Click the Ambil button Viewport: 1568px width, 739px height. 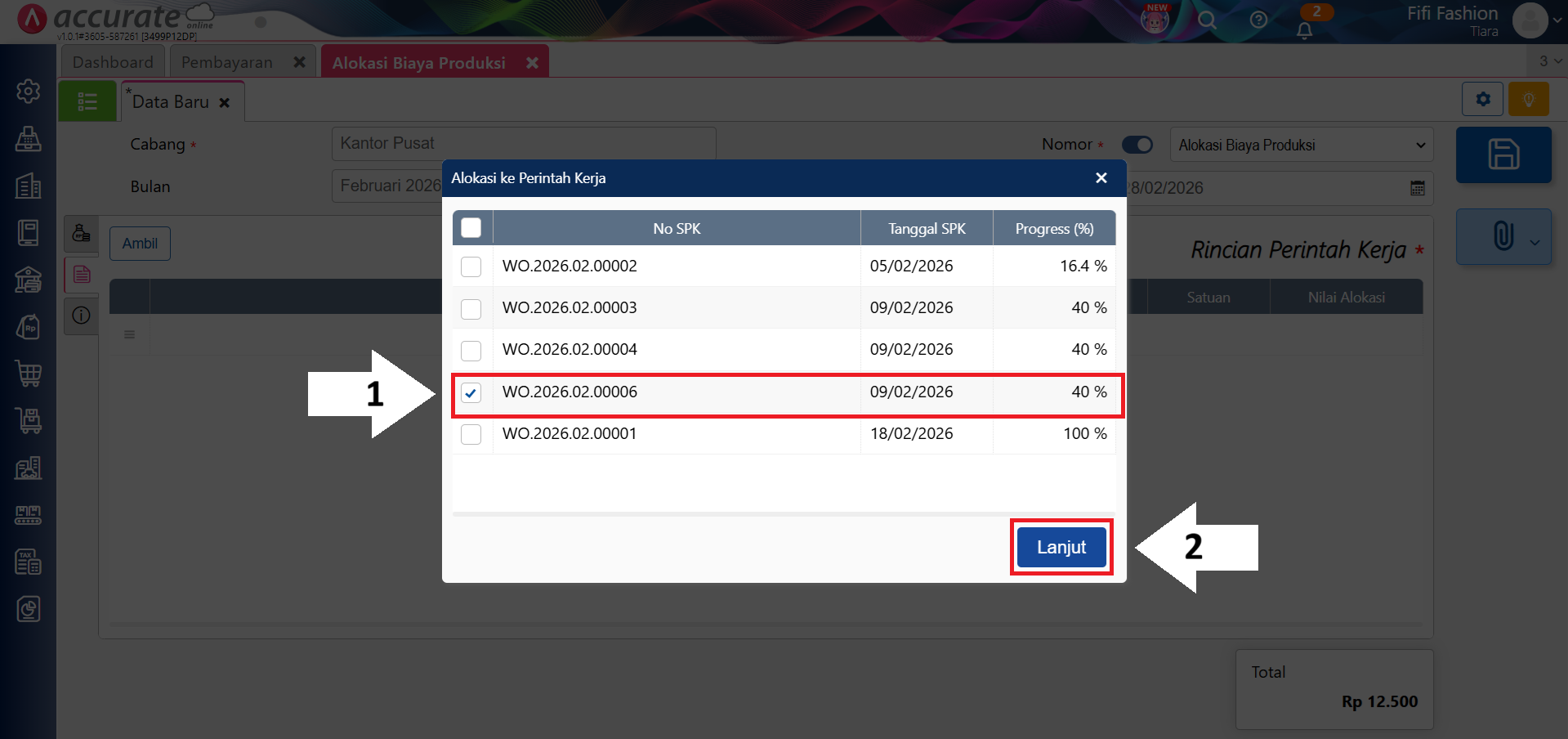point(140,244)
